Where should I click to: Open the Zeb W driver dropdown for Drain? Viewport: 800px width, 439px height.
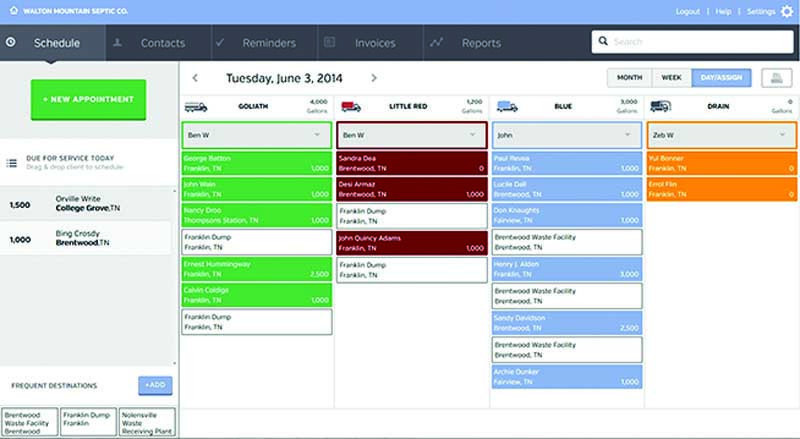click(x=722, y=135)
